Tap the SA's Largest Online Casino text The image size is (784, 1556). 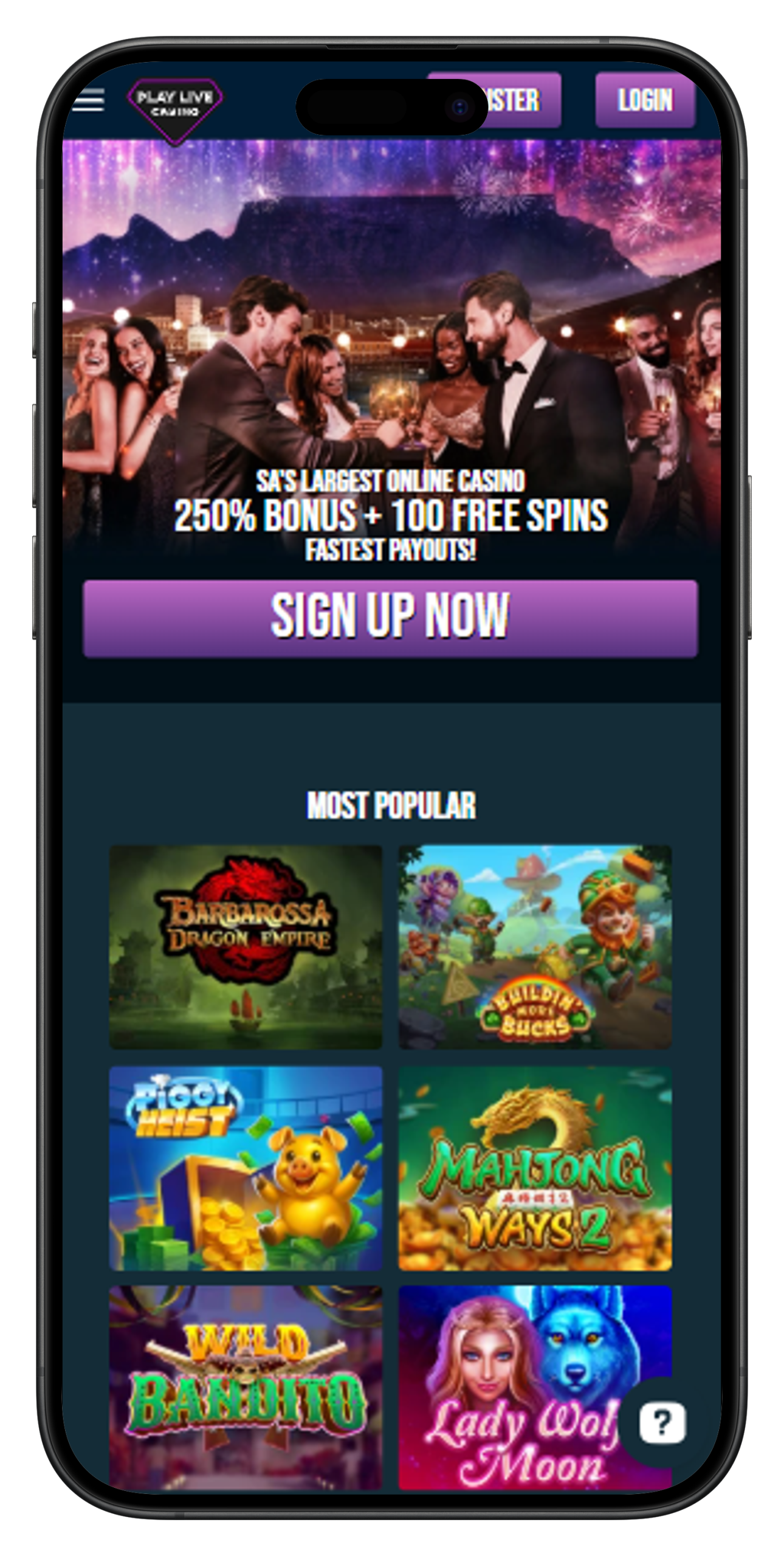390,481
